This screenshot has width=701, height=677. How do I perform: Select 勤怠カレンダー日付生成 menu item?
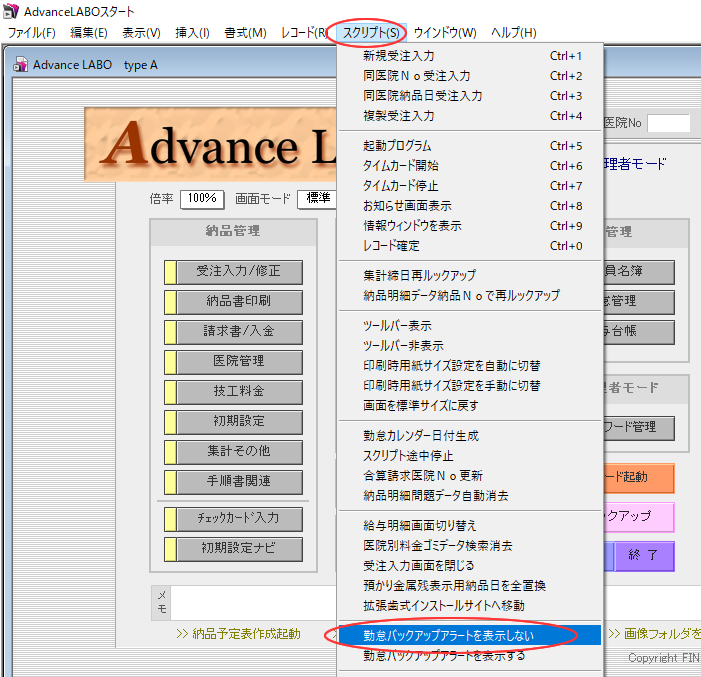469,436
